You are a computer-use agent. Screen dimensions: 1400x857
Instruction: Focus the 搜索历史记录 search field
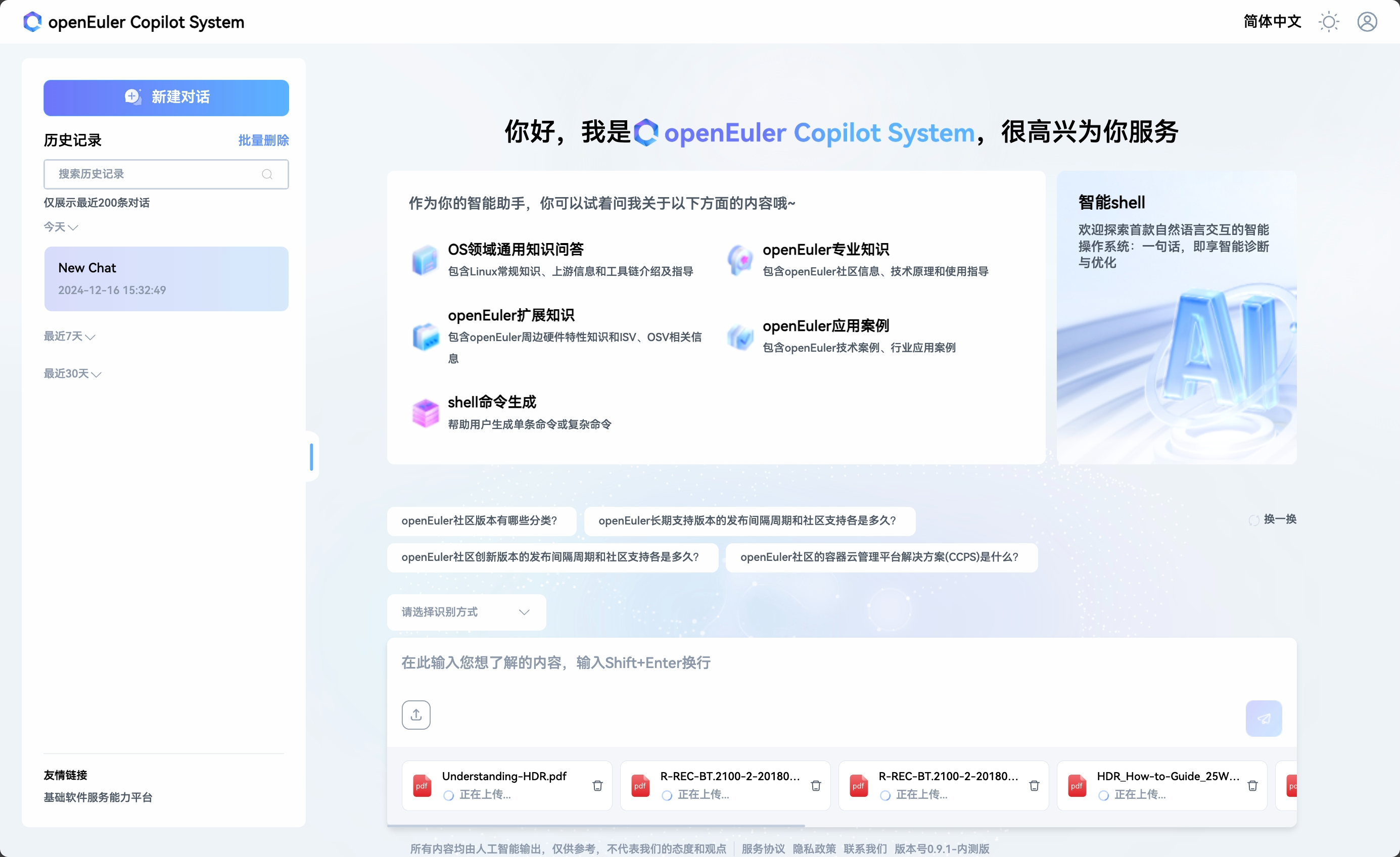pyautogui.click(x=166, y=174)
